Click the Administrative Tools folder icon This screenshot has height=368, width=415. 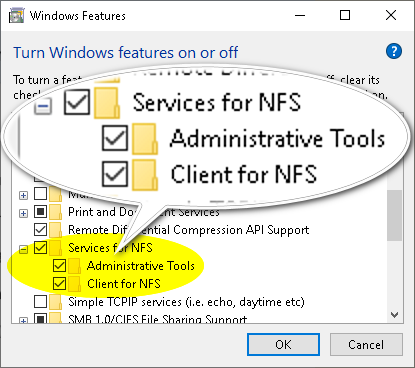pos(74,266)
